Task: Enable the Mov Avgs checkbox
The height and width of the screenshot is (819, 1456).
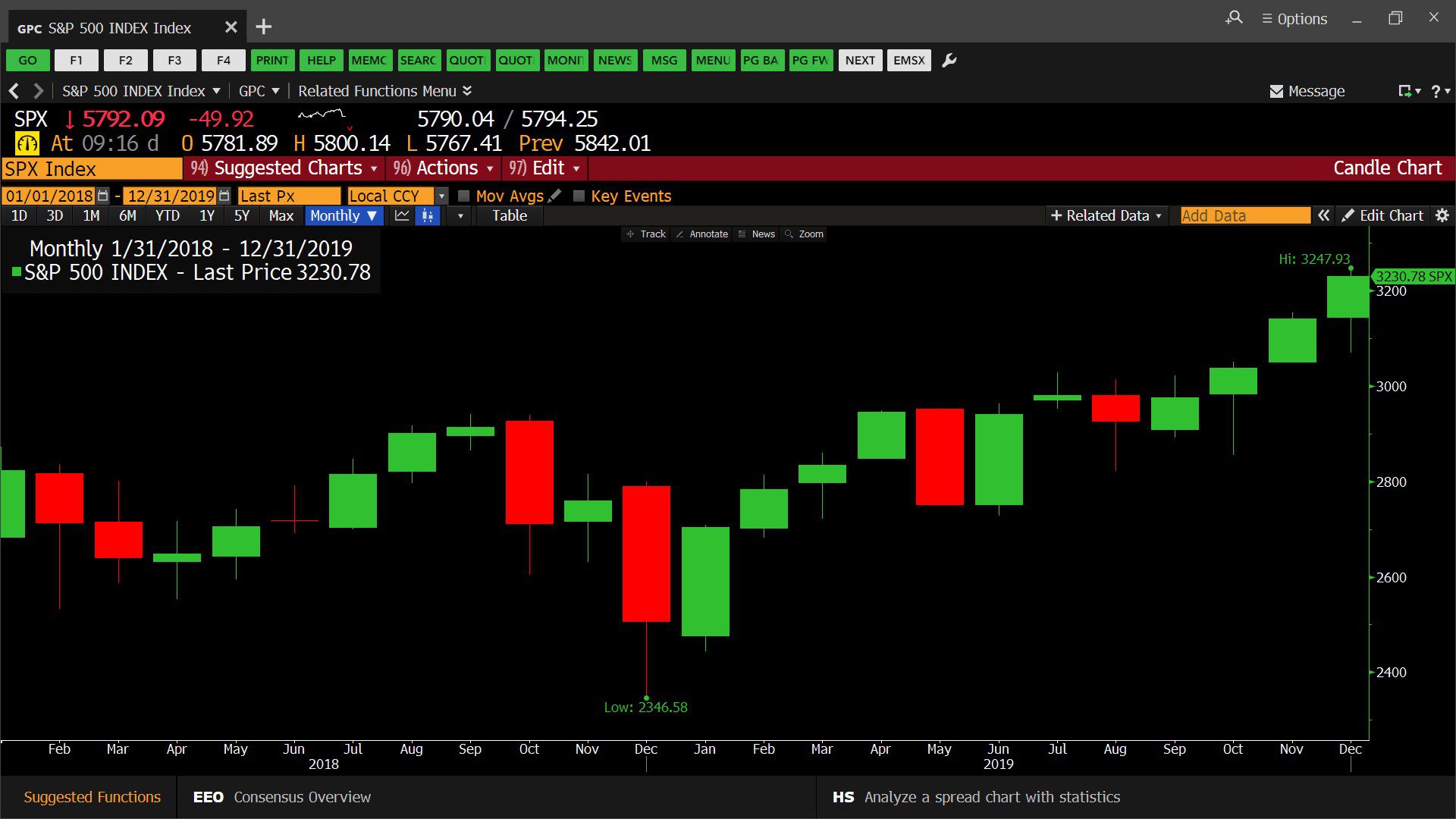Action: 464,196
